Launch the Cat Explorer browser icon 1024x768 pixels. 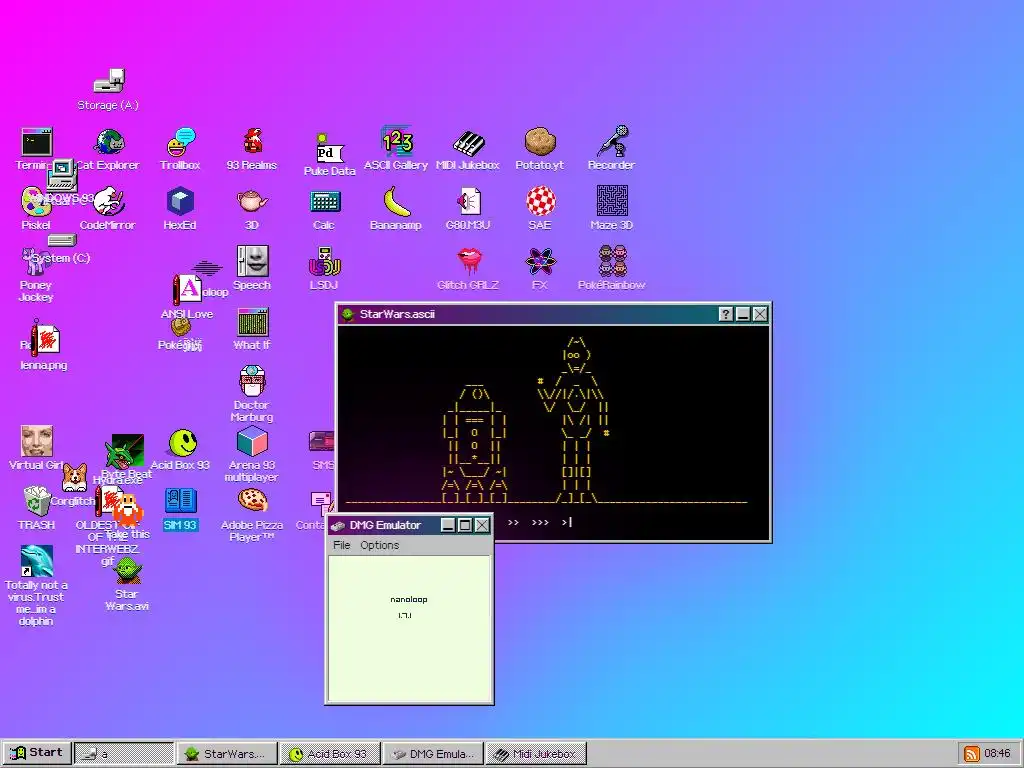(110, 142)
